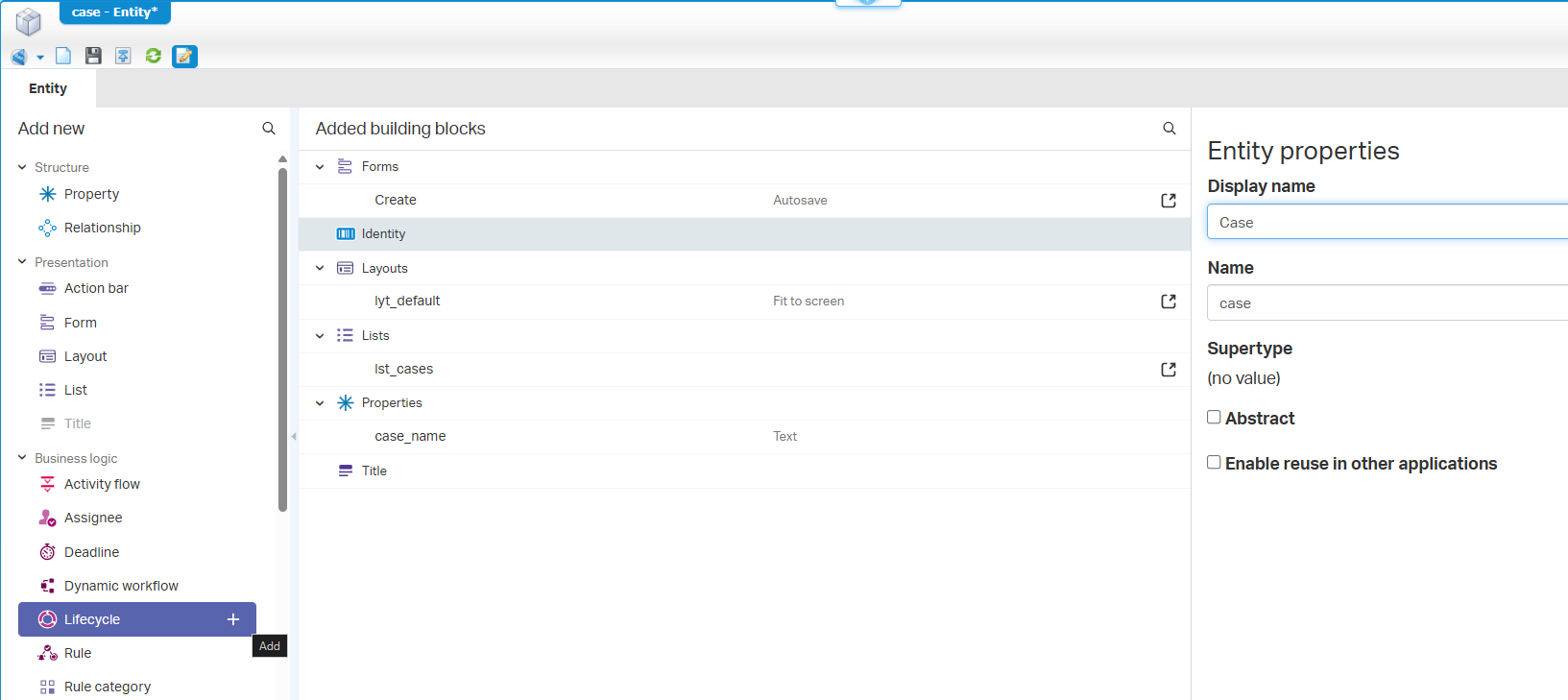Select the case - Entity document tab
Viewport: 1568px width, 700px height.
[114, 12]
